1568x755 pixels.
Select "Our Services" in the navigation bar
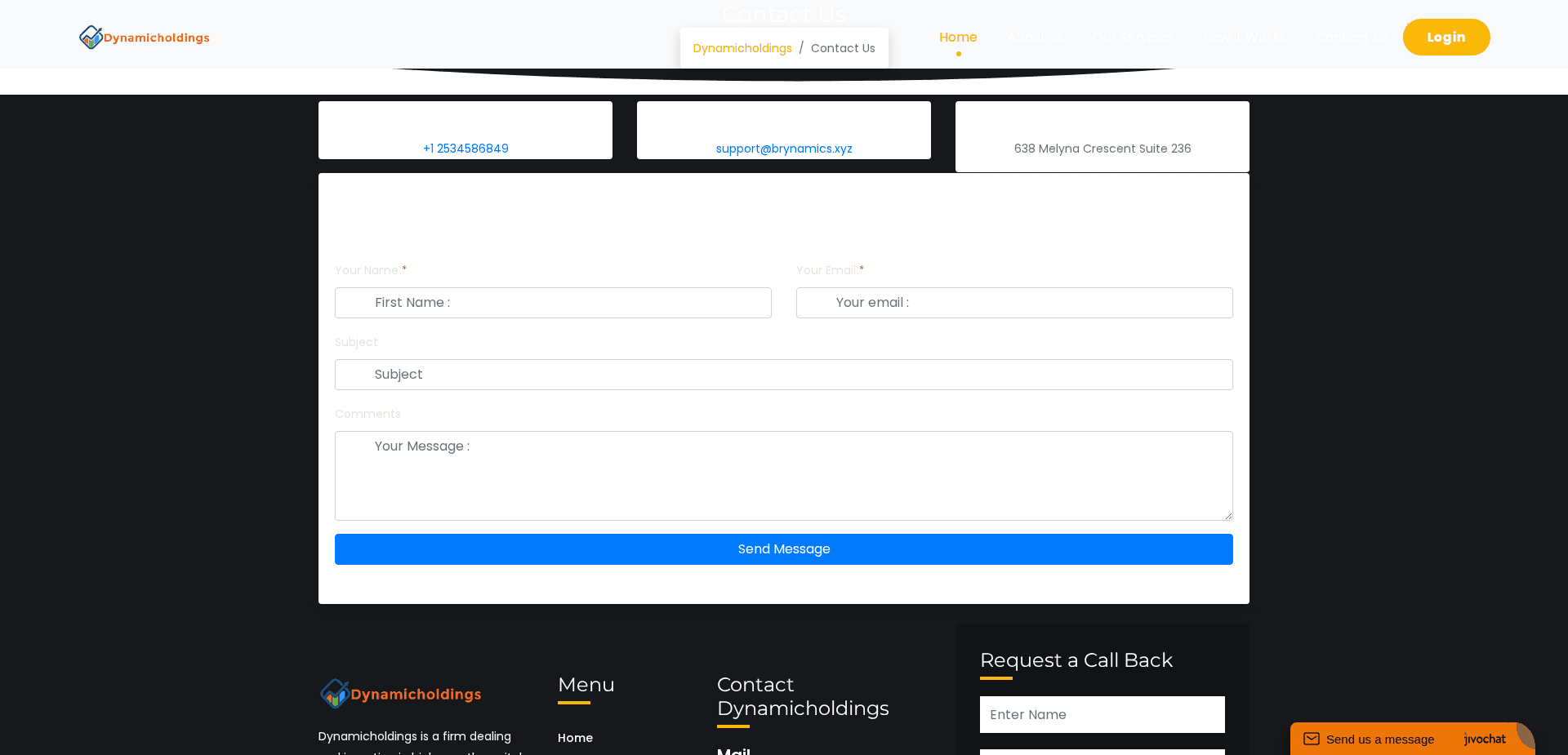[1133, 37]
